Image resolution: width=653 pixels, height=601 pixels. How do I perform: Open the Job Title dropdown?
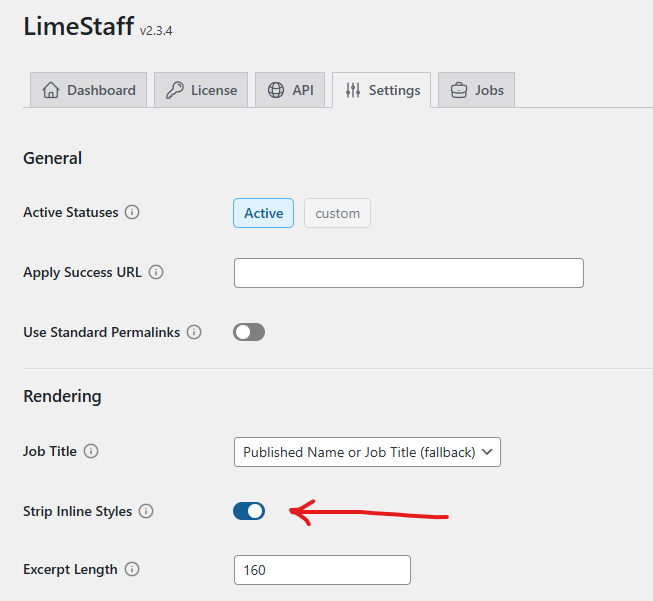point(367,452)
